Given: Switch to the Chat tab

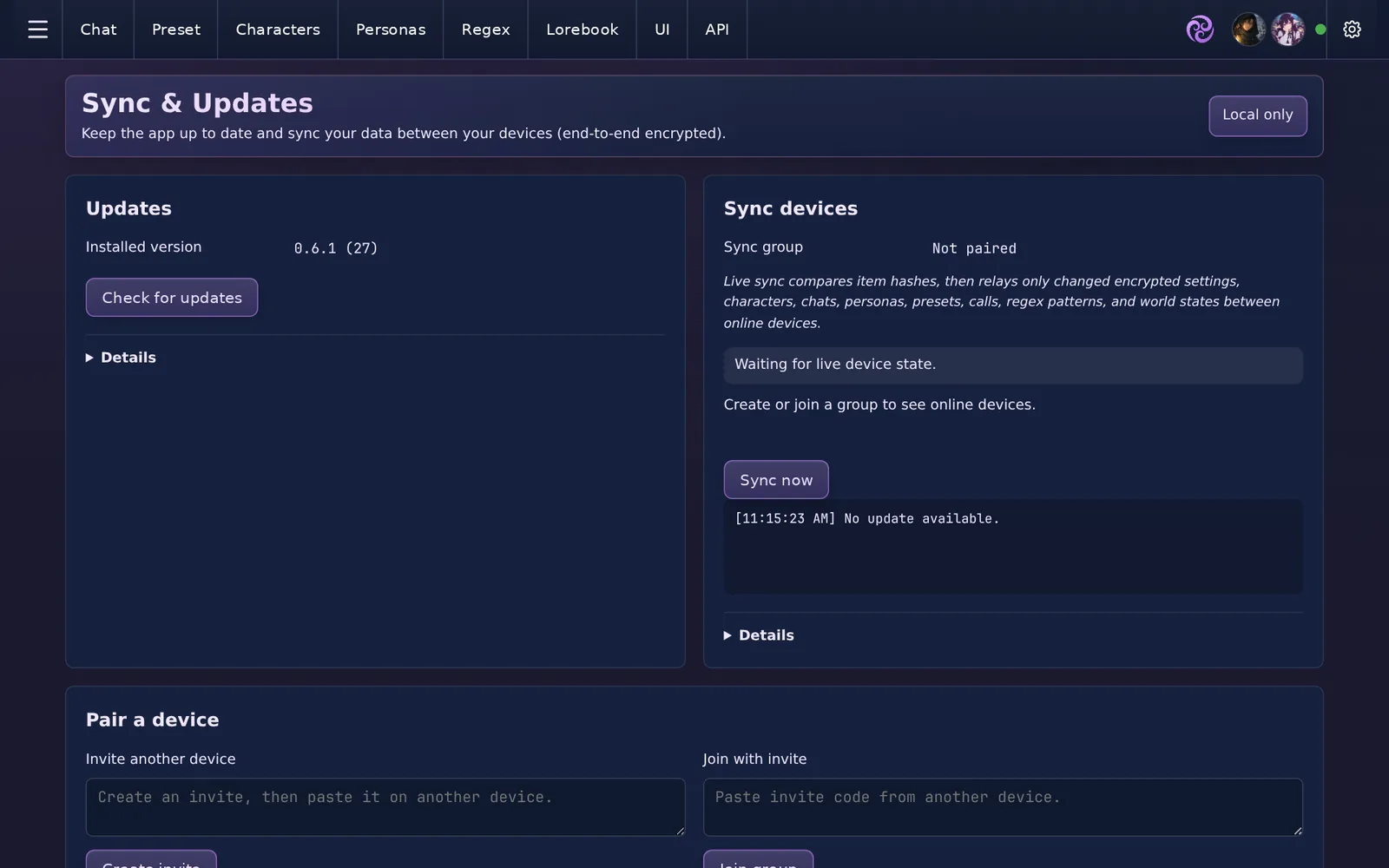Looking at the screenshot, I should click(98, 30).
